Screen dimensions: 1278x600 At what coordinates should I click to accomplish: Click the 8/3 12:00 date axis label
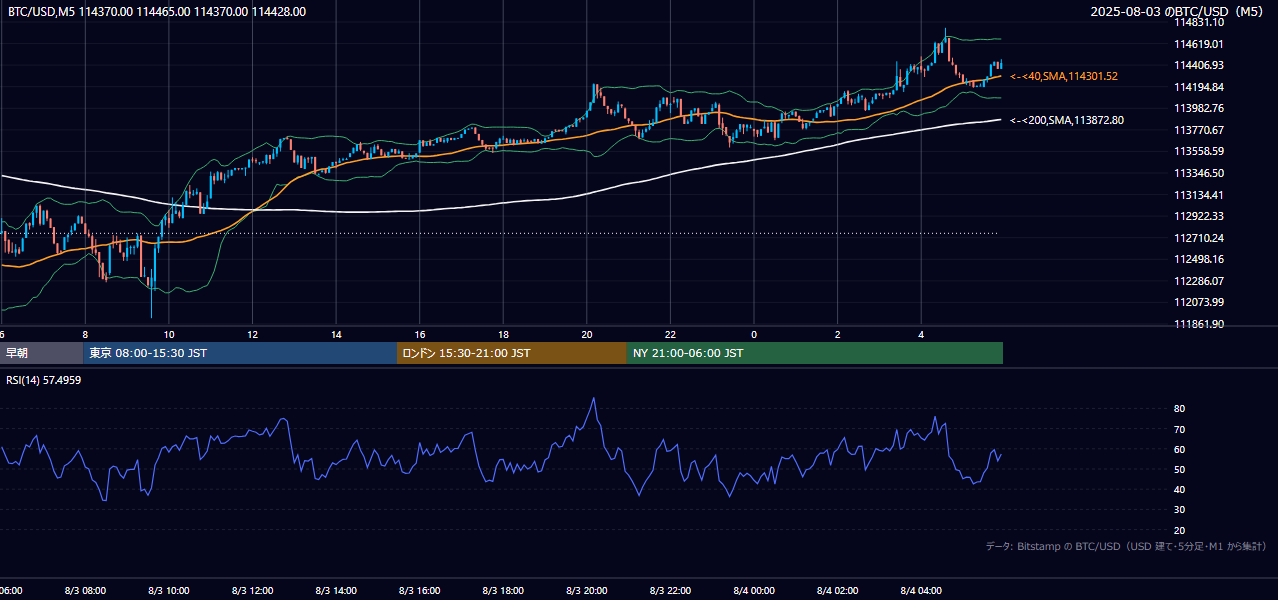[252, 591]
